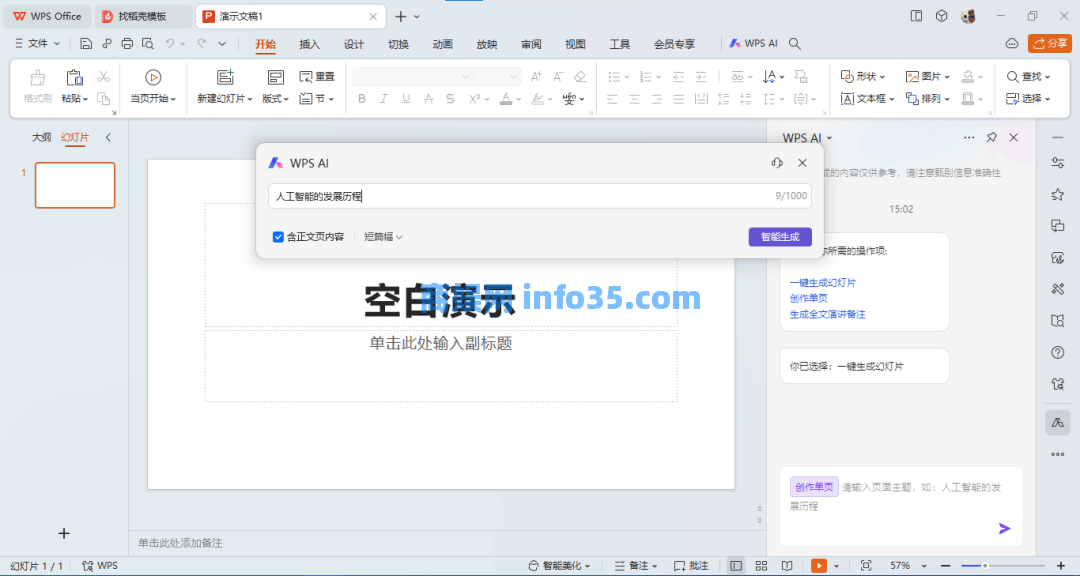Click the 批注 comment button in status bar
Viewport: 1080px width, 576px height.
point(691,566)
